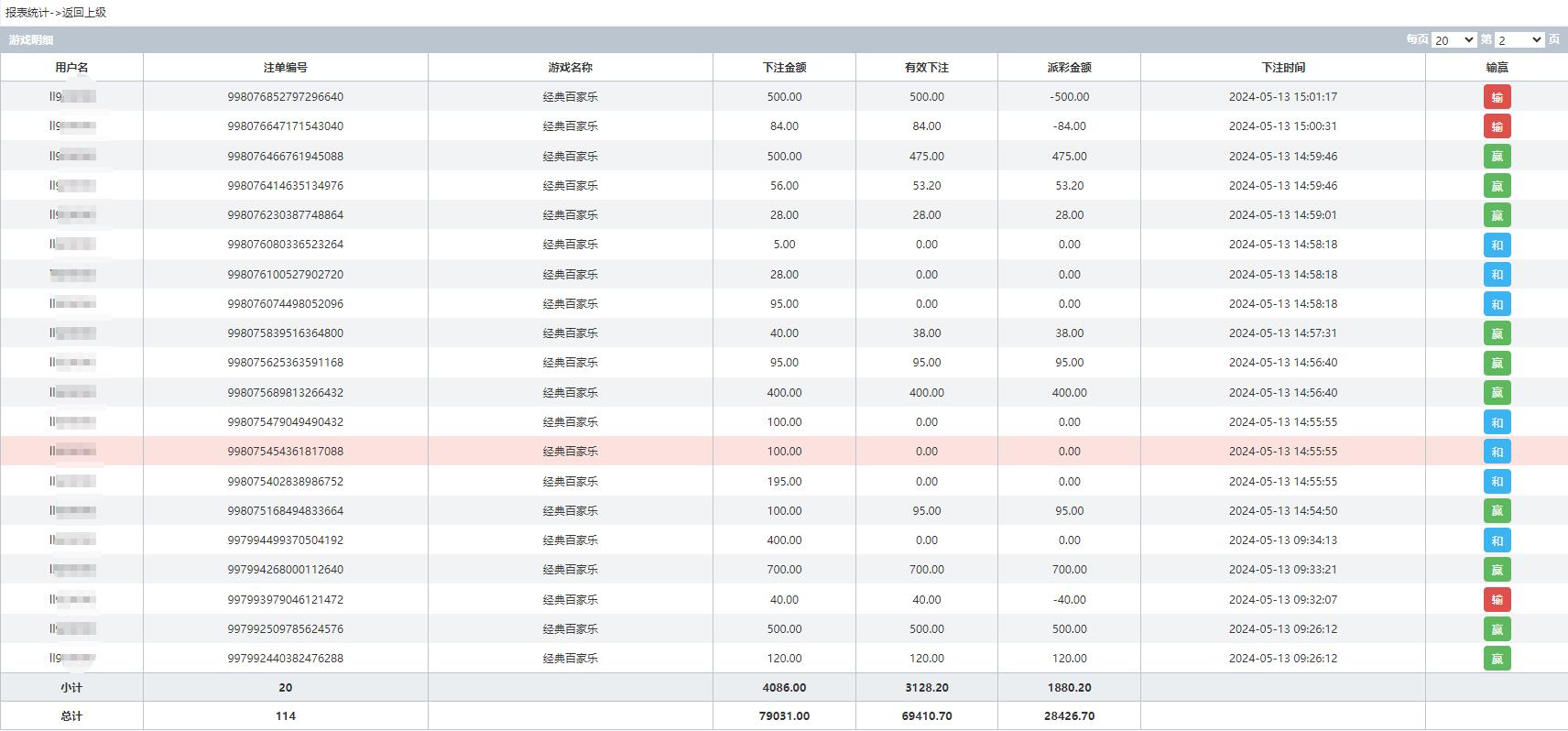Click the bet time 2024-05-13 14:57:31
1568x731 pixels.
coord(1283,333)
